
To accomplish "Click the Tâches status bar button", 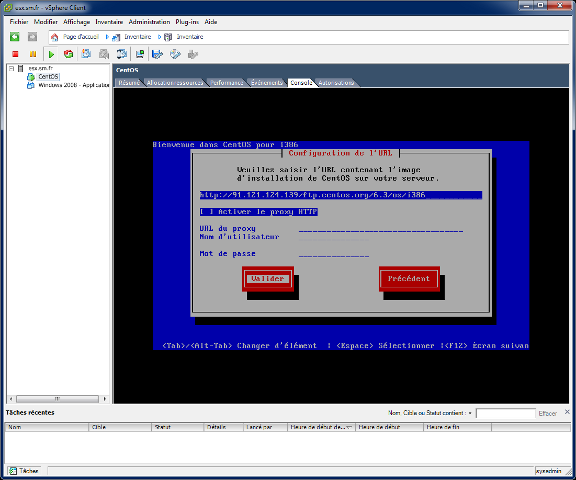I will (x=25, y=471).
